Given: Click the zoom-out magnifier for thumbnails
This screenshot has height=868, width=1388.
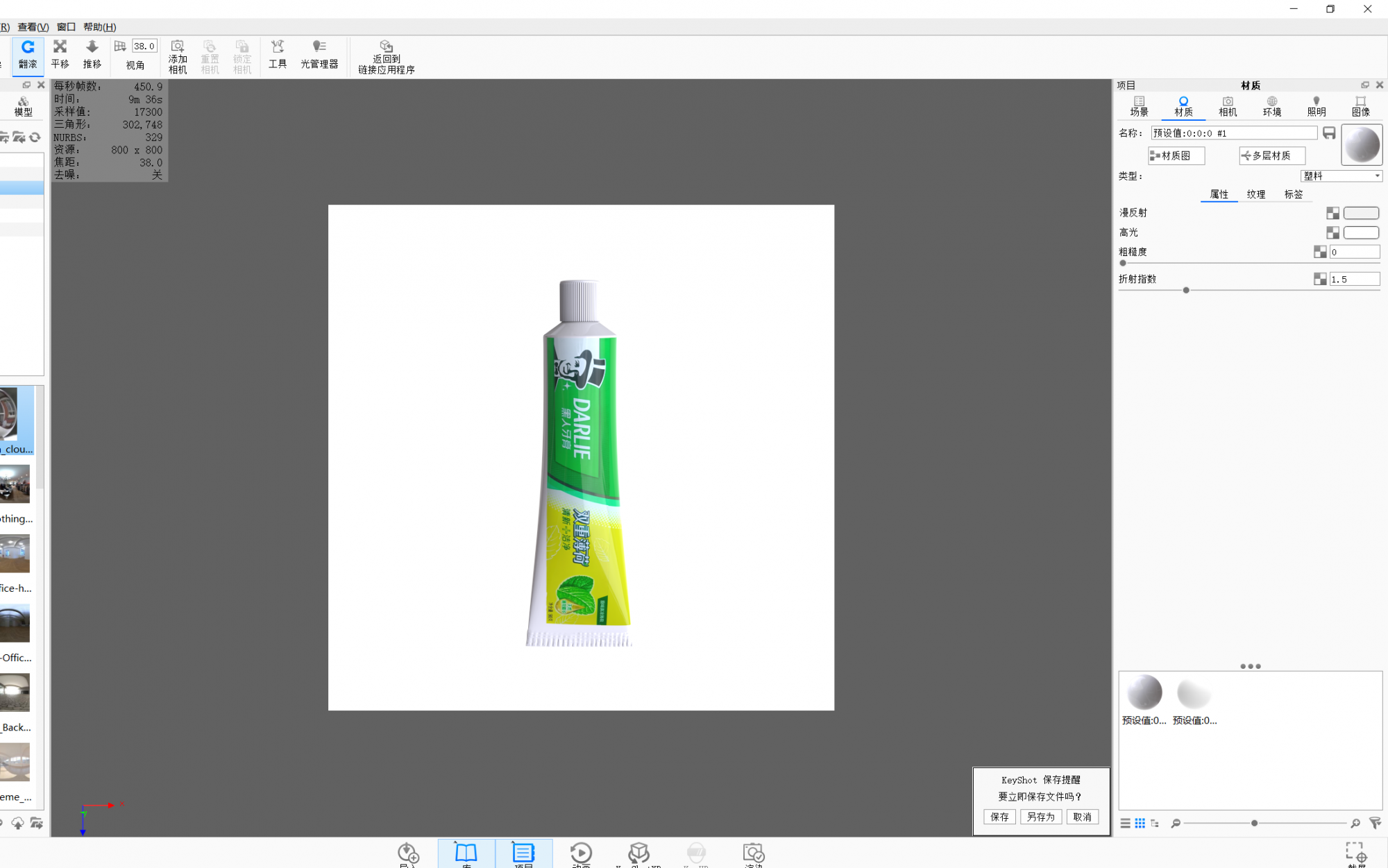Looking at the screenshot, I should [1176, 823].
